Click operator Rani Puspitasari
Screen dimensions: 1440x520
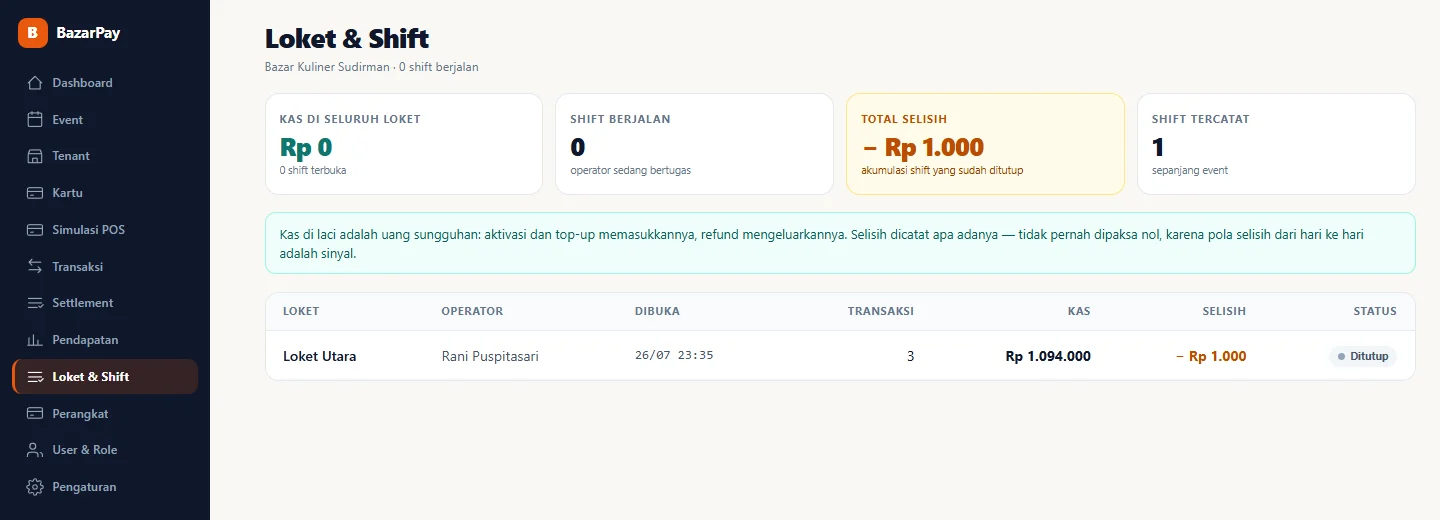(490, 356)
